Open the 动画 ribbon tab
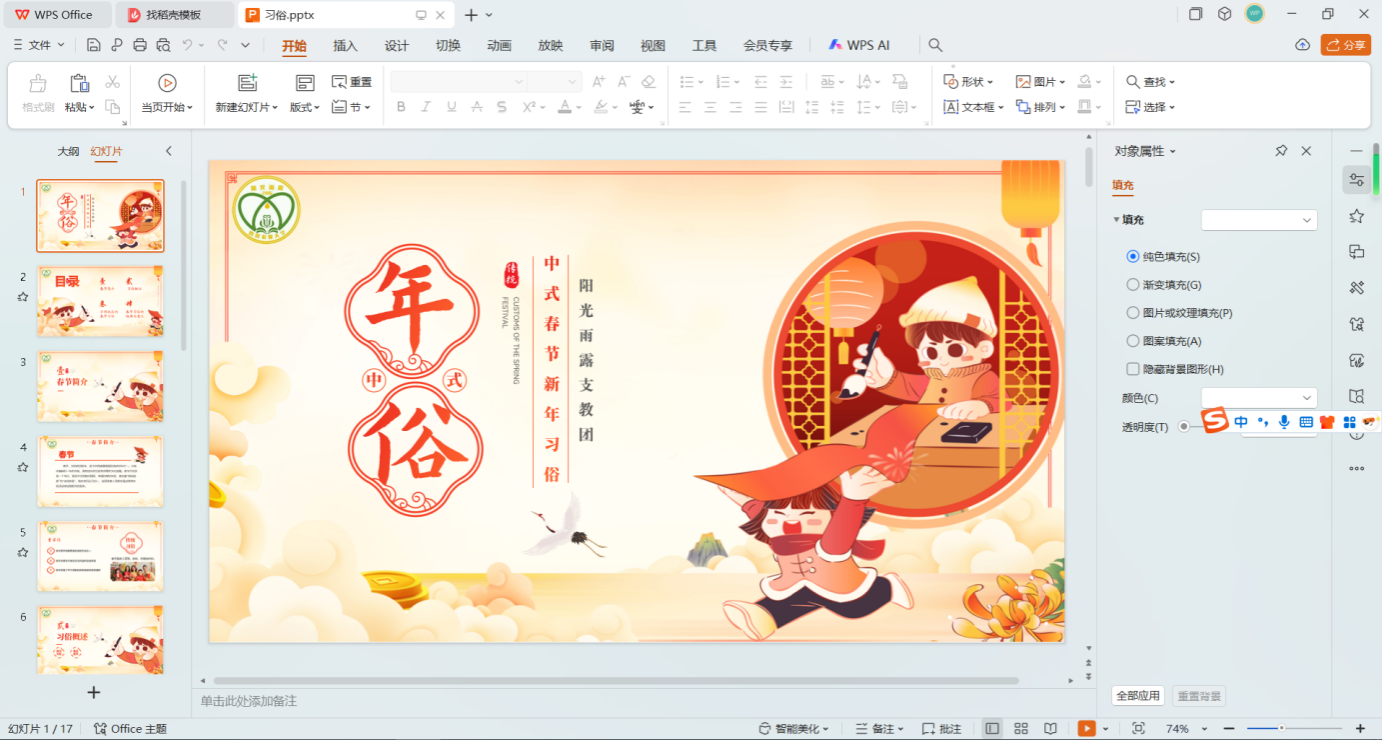The height and width of the screenshot is (740, 1382). click(x=499, y=45)
